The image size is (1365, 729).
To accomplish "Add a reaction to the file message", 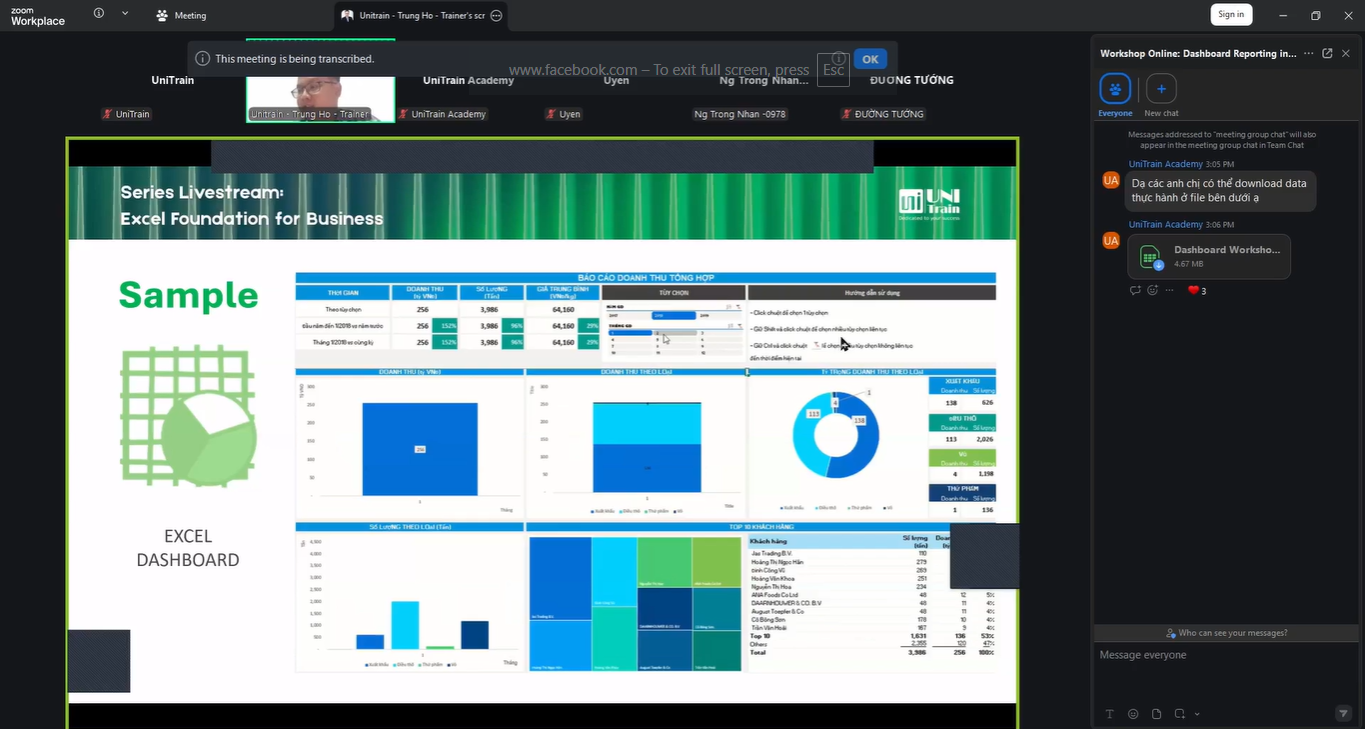I will tap(1152, 290).
